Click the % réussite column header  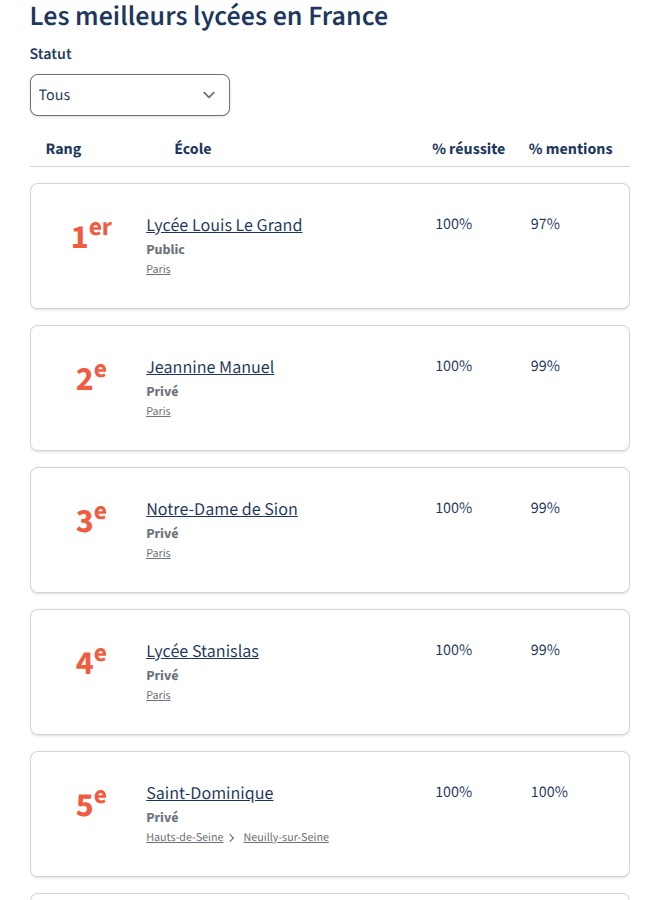click(x=468, y=149)
